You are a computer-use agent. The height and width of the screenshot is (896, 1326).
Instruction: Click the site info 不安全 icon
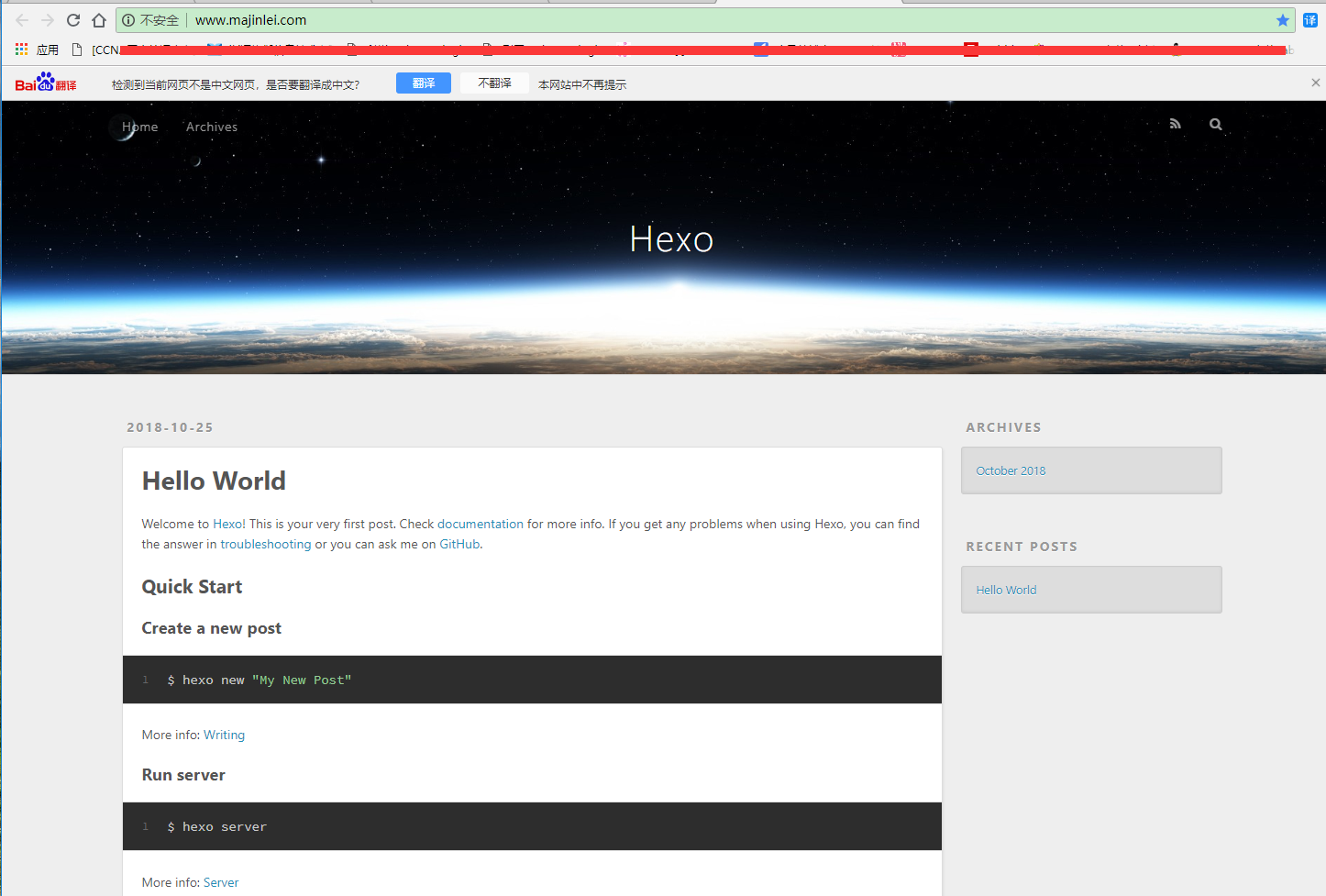(x=128, y=20)
